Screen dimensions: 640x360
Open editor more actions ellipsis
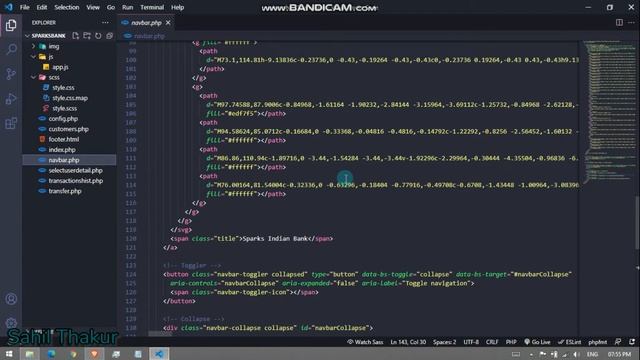click(631, 22)
